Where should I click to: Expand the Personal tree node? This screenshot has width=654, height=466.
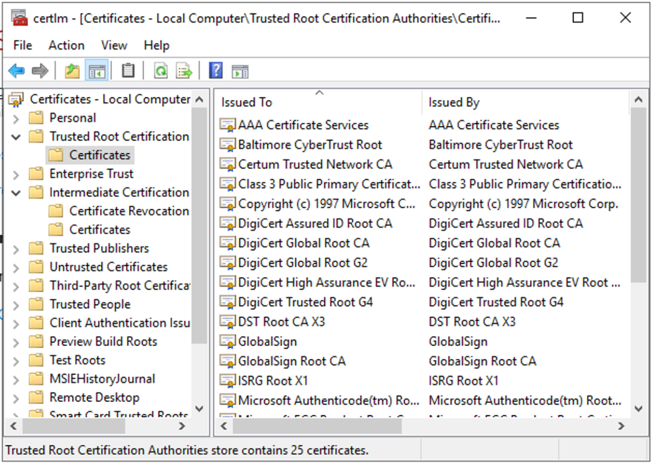pos(16,118)
